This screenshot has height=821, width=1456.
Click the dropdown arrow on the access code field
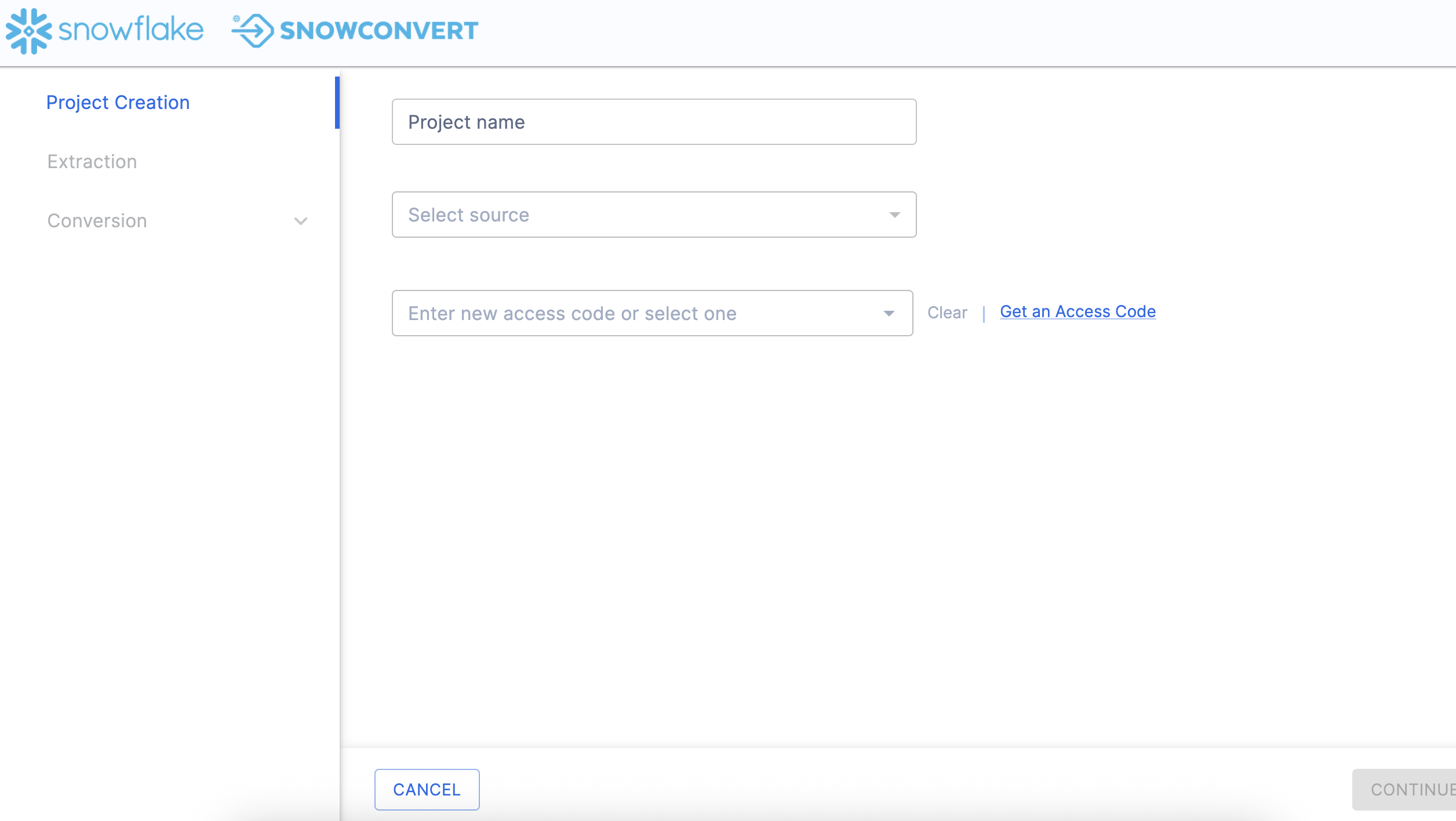[x=889, y=313]
